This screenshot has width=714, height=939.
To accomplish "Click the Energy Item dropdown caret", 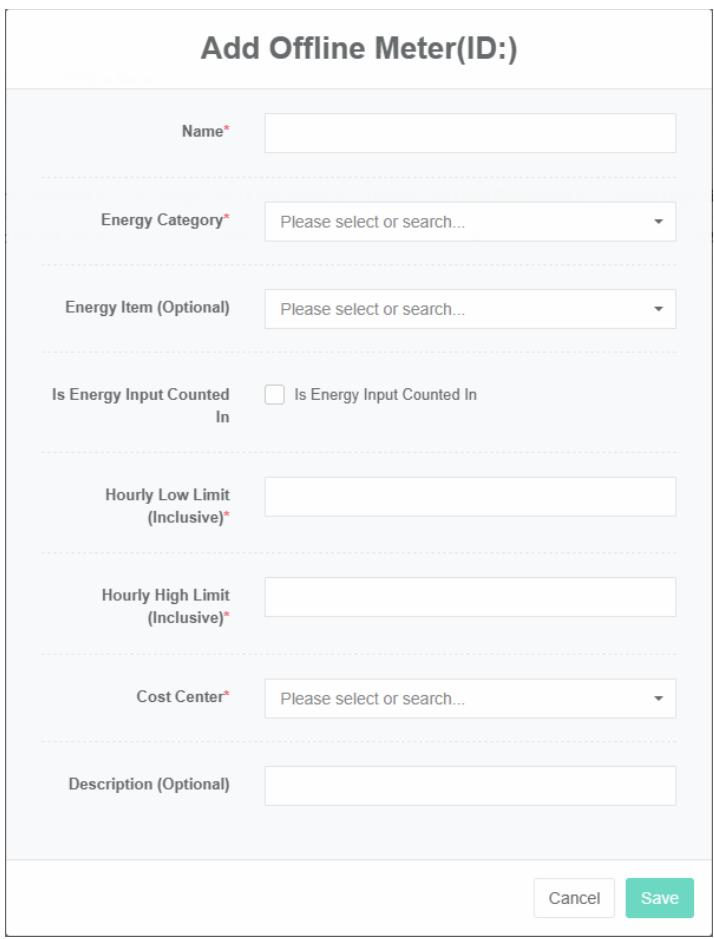I will click(658, 309).
